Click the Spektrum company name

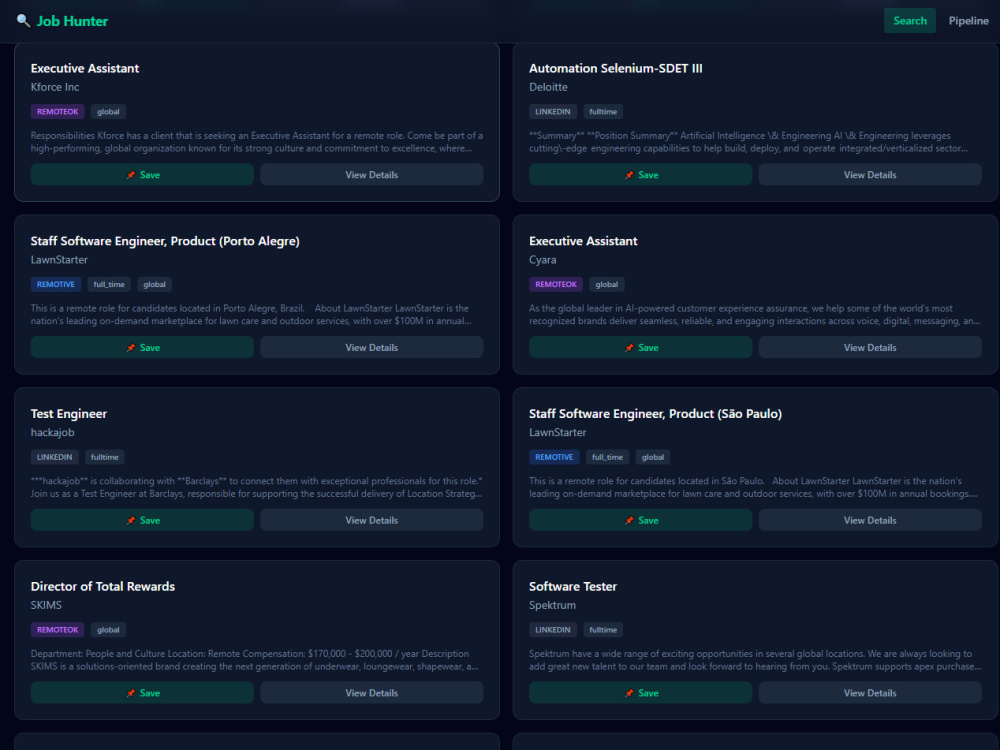[552, 605]
